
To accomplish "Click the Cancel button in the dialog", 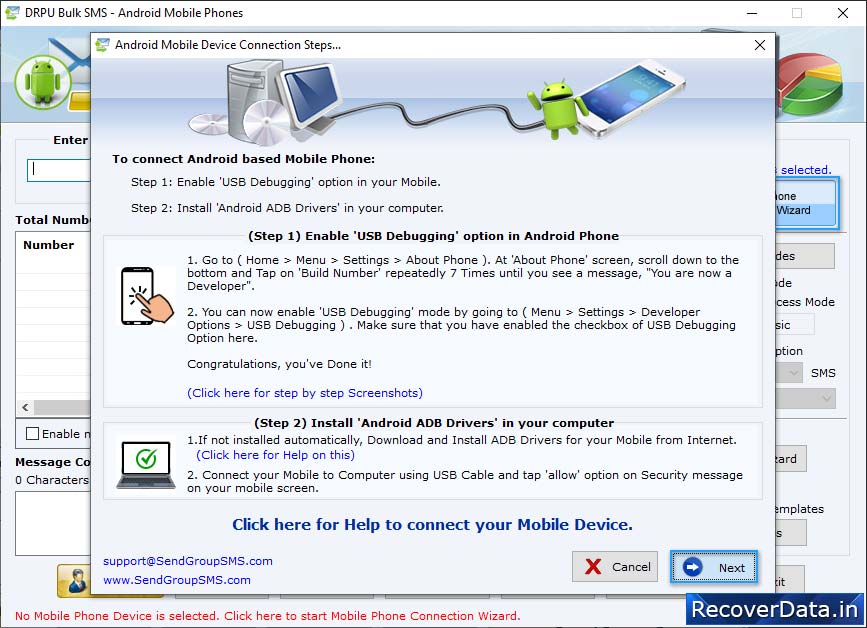I will click(x=615, y=567).
